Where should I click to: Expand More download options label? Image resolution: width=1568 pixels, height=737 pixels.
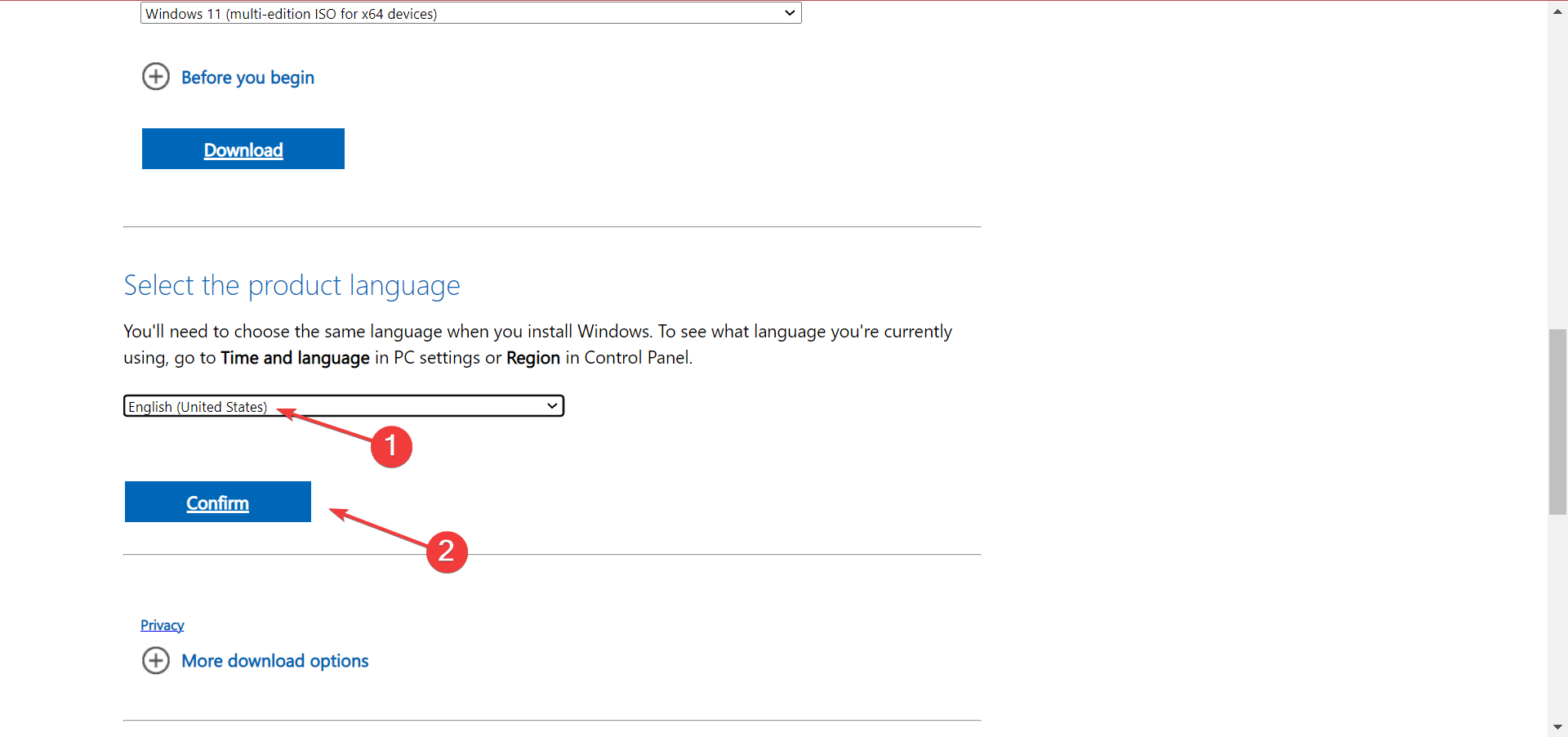(275, 661)
